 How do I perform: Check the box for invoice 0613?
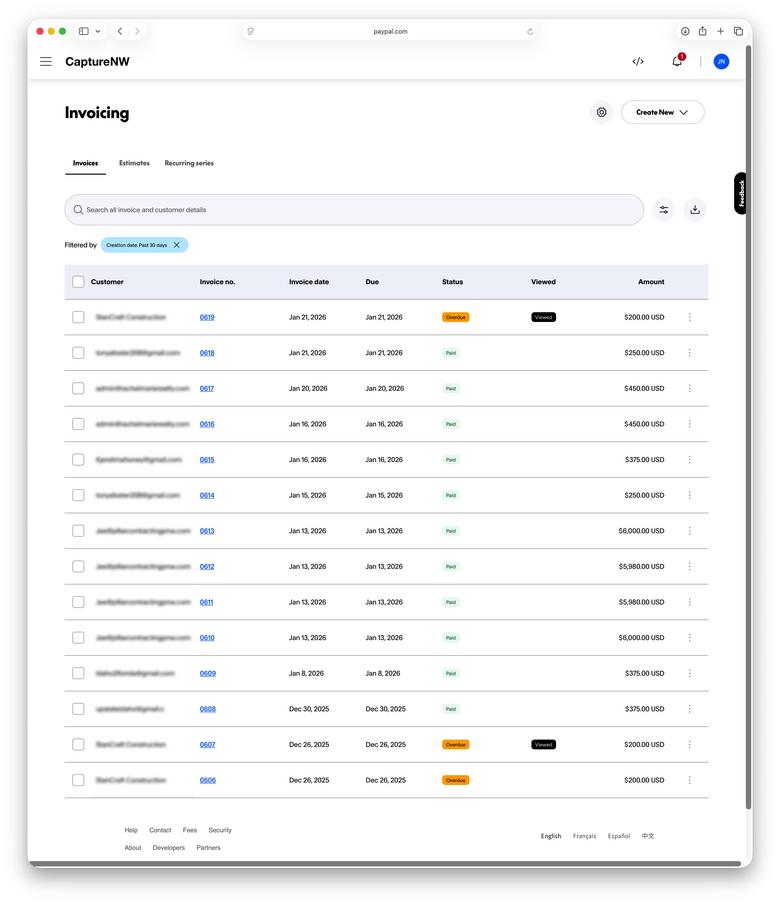coord(78,531)
